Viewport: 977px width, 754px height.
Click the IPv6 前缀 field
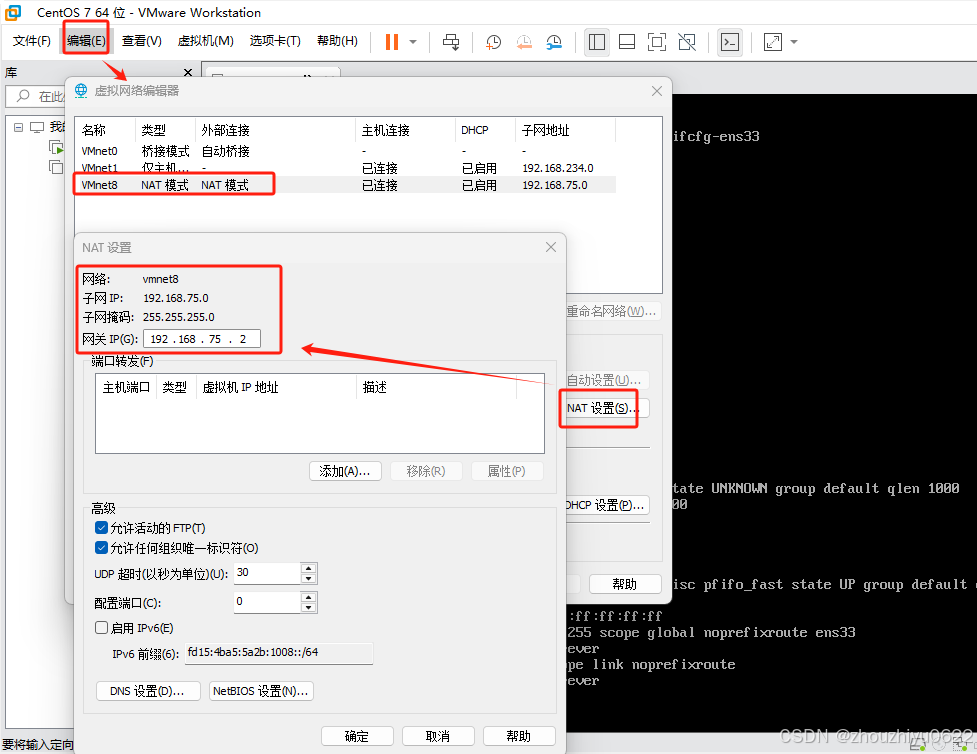[x=279, y=653]
